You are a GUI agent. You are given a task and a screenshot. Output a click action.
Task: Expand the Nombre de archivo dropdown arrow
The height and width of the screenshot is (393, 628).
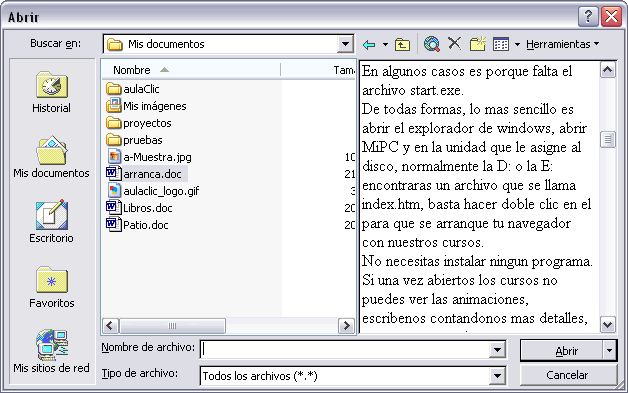497,350
